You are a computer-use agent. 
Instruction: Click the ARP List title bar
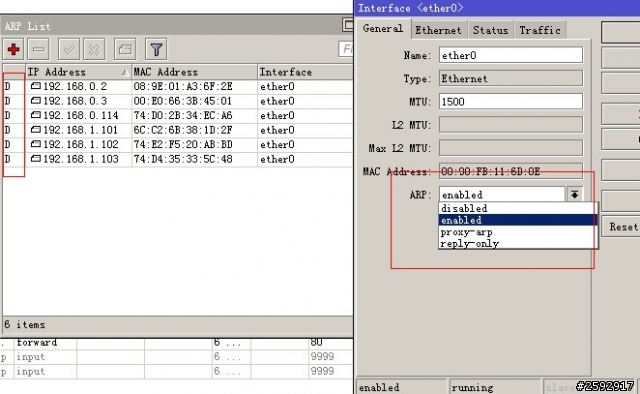tap(176, 26)
